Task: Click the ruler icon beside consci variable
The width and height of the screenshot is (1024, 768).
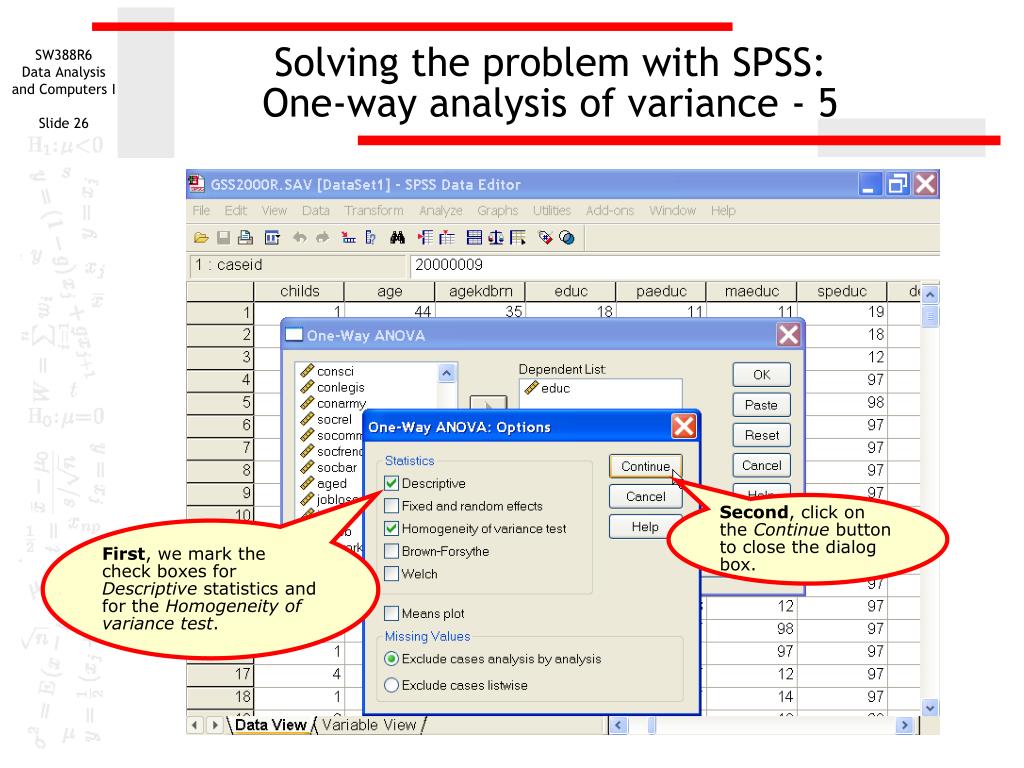Action: [x=307, y=371]
